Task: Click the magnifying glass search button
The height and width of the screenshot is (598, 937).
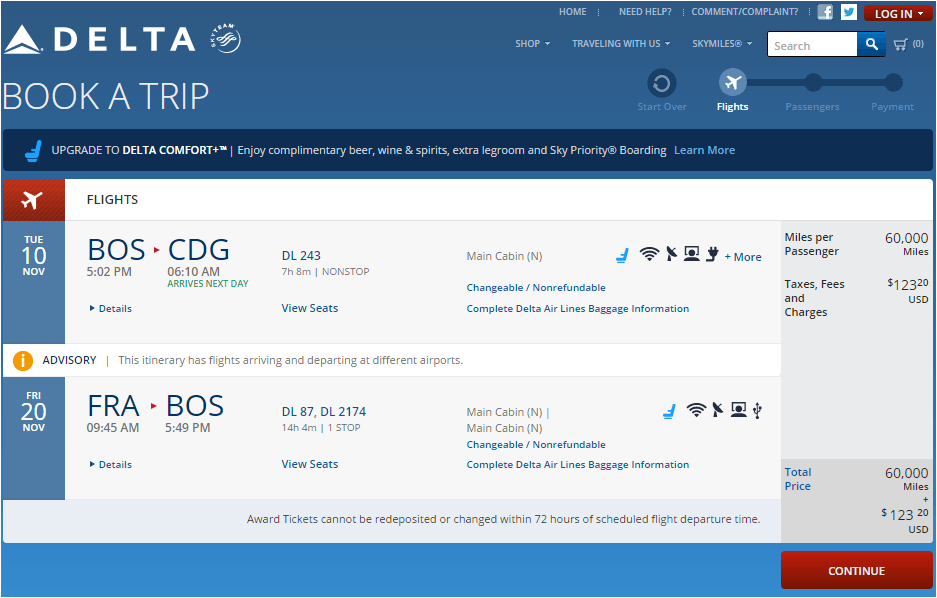Action: [x=871, y=44]
